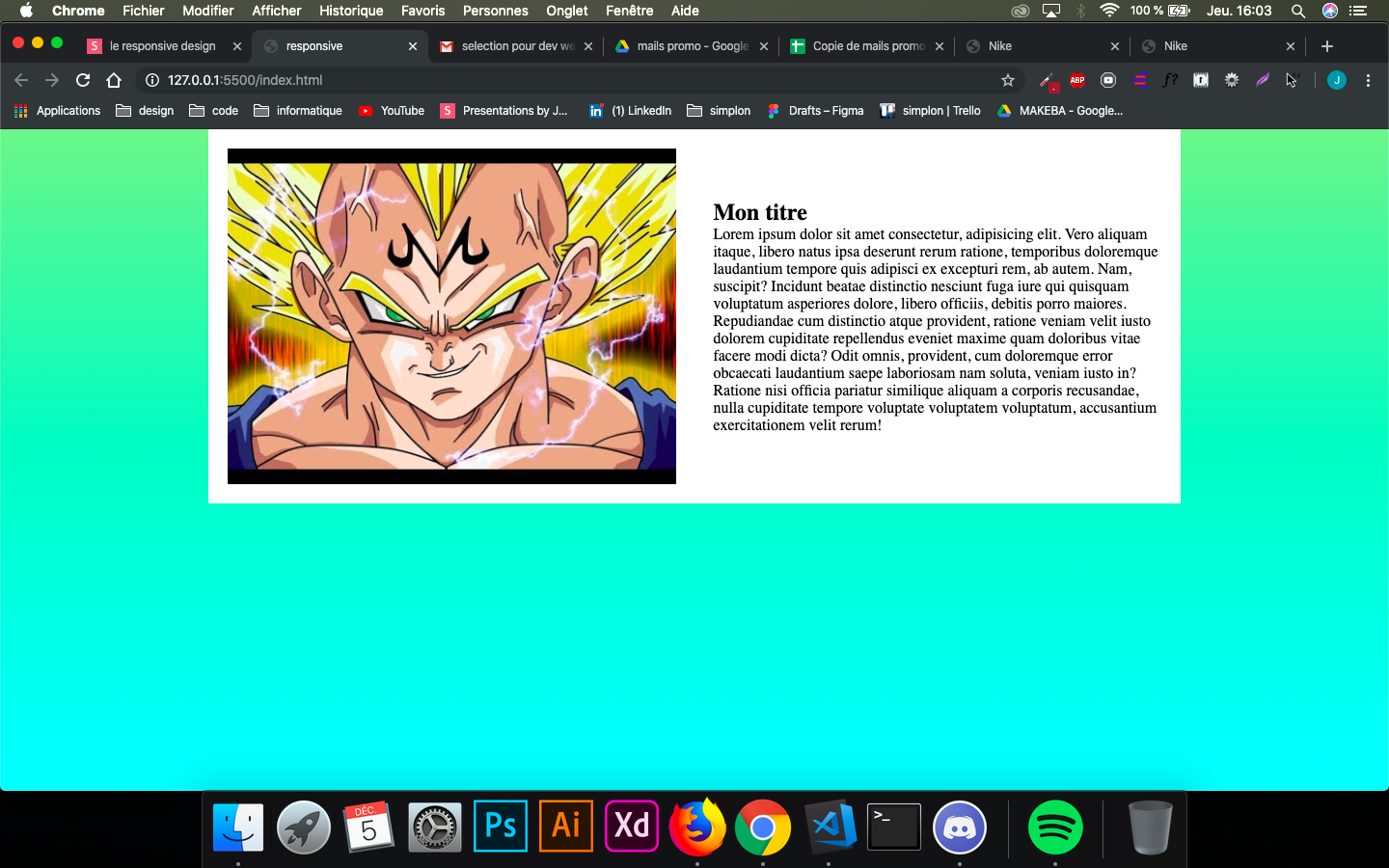
Task: Open the striped red and purple lines extension
Action: (1139, 80)
